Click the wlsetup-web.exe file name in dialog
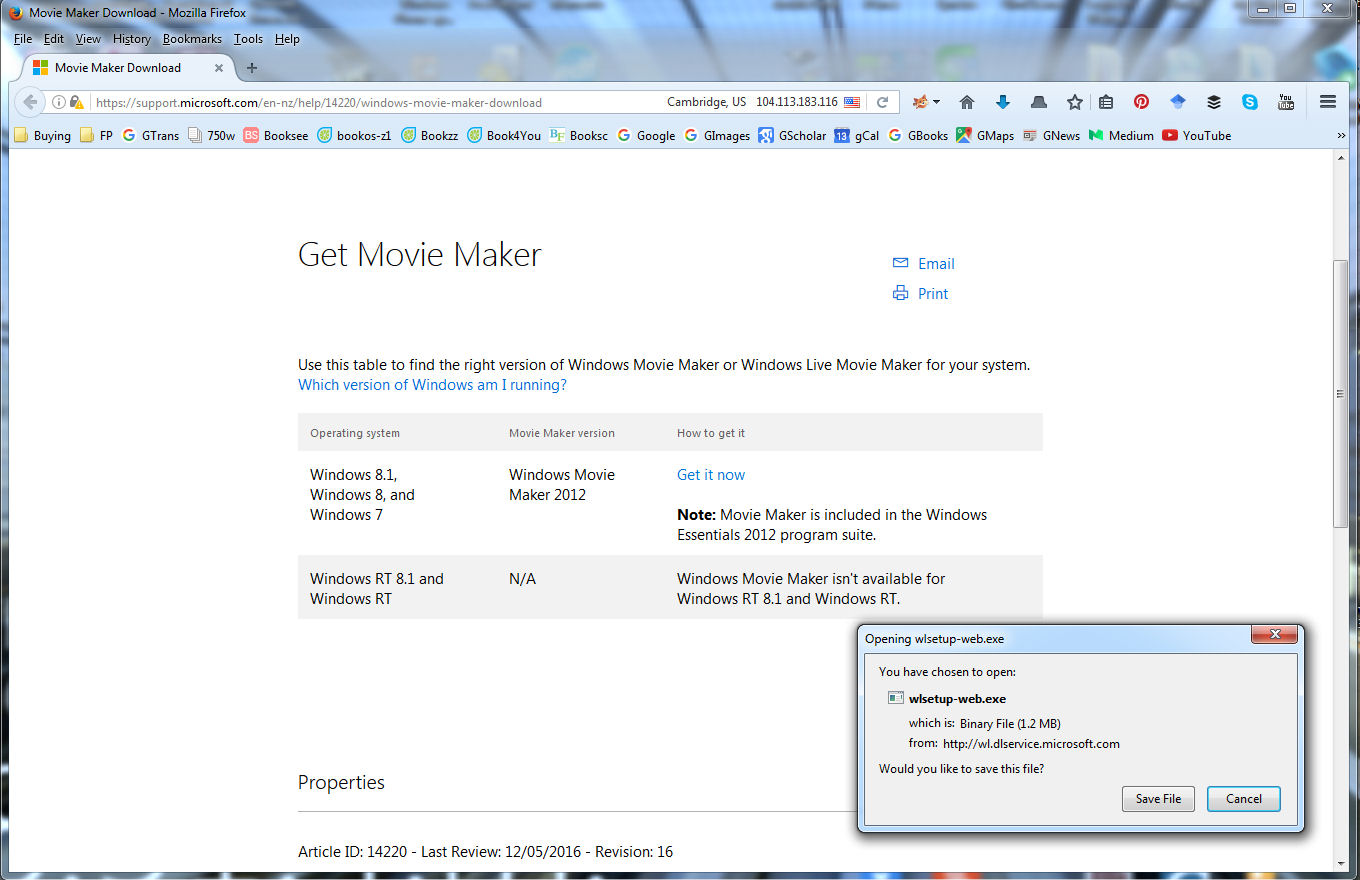The width and height of the screenshot is (1360, 880). point(957,699)
